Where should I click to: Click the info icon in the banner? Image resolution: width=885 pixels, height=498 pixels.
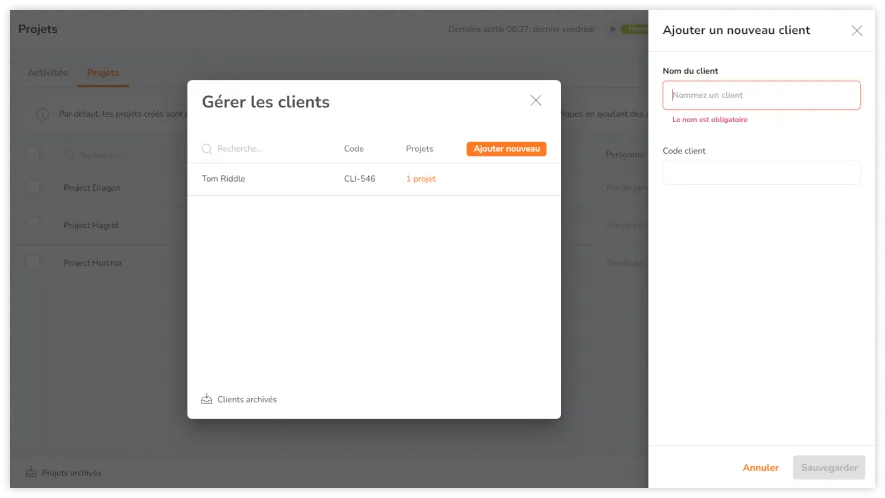point(42,114)
